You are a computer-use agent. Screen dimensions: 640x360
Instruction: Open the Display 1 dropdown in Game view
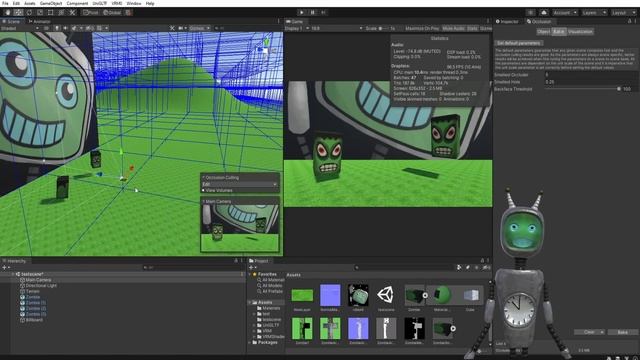[297, 29]
